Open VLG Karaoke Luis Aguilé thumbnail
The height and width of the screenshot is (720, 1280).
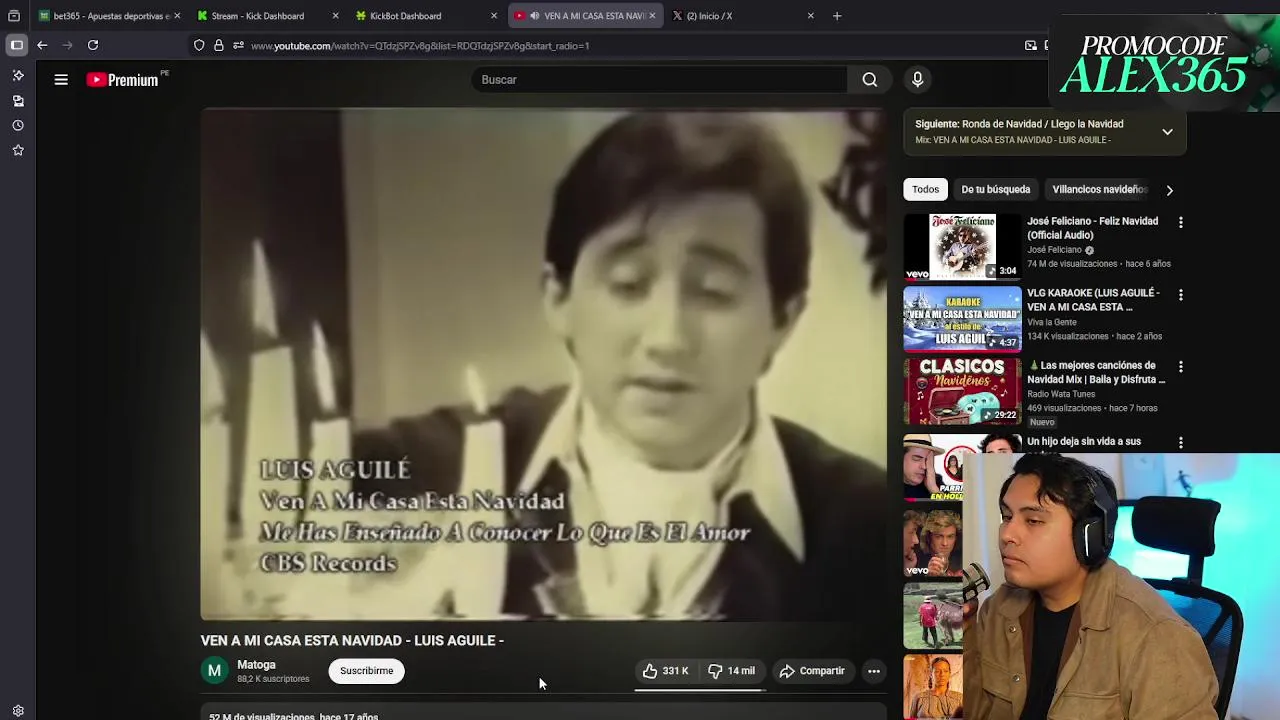963,319
